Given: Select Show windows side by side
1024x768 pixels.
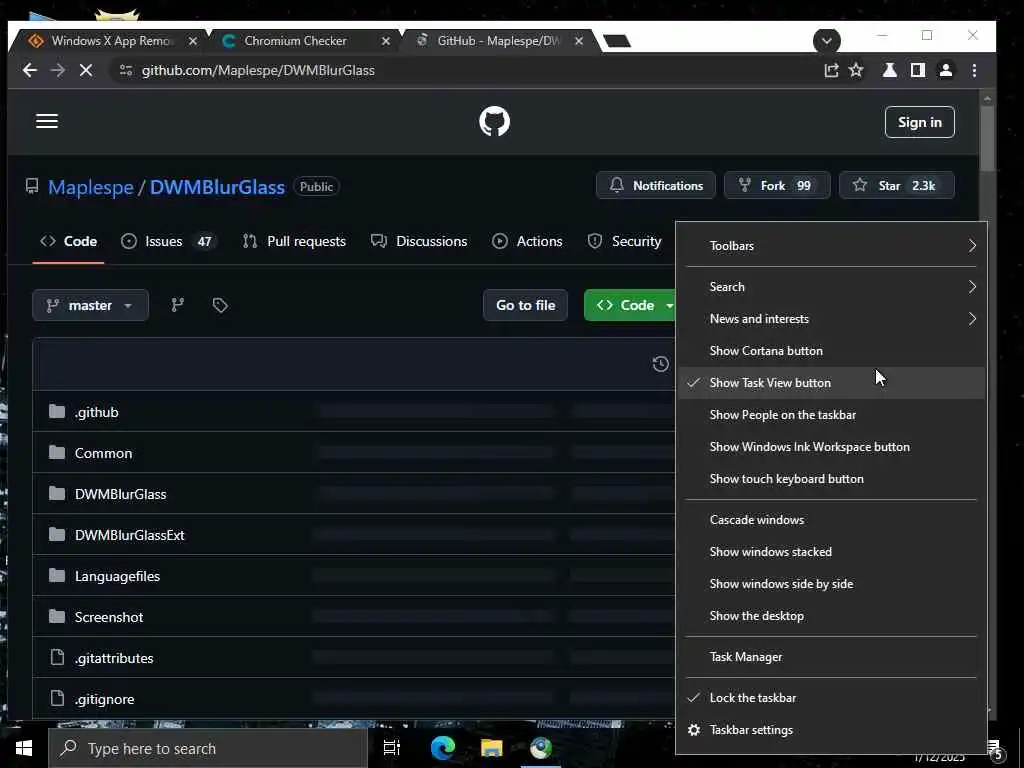Looking at the screenshot, I should point(831,584).
